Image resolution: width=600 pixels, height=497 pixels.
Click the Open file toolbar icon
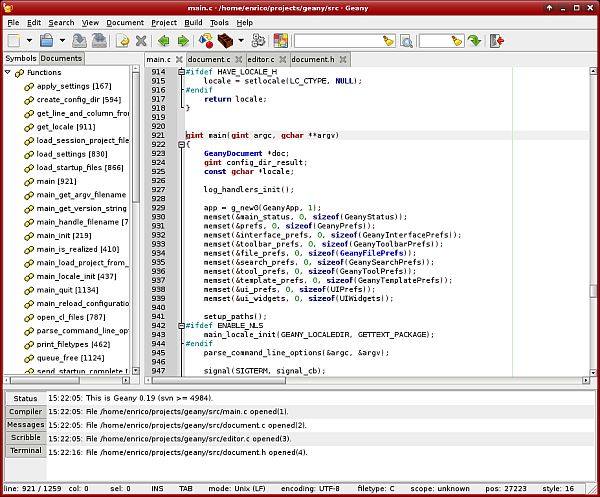(47, 41)
